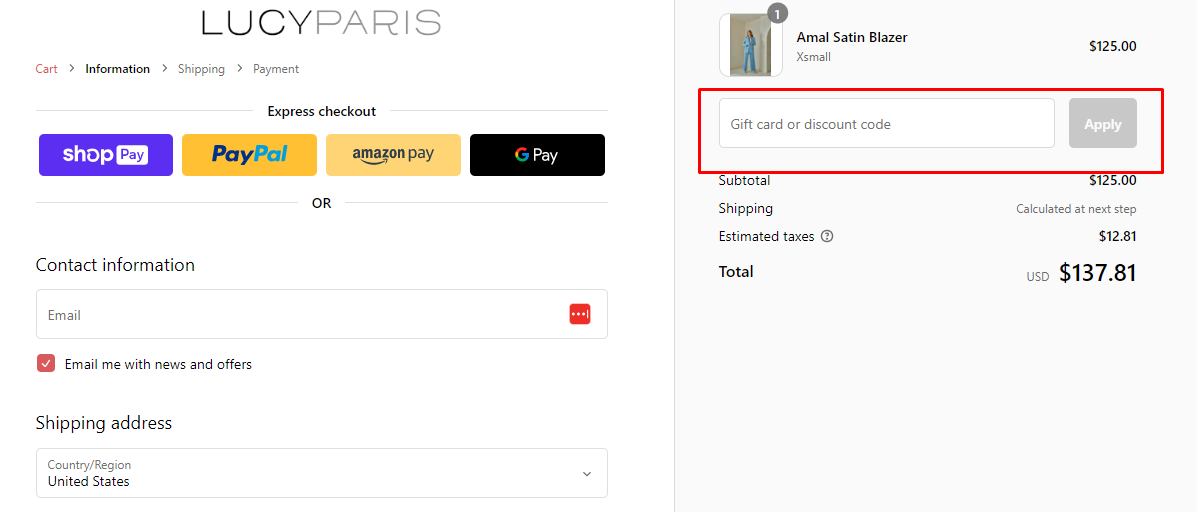The image size is (1197, 512).
Task: Go back to Cart breadcrumb link
Action: point(47,69)
